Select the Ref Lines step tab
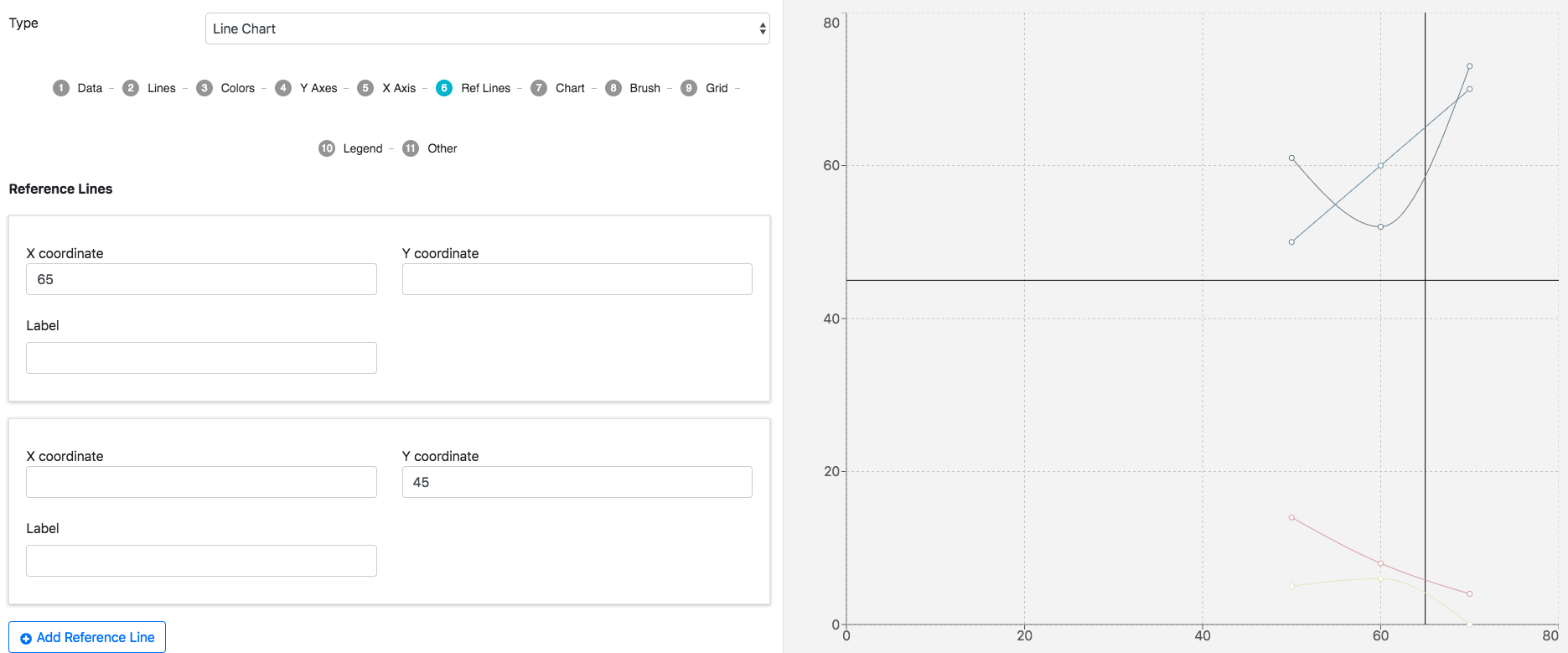The height and width of the screenshot is (653, 1568). [485, 88]
